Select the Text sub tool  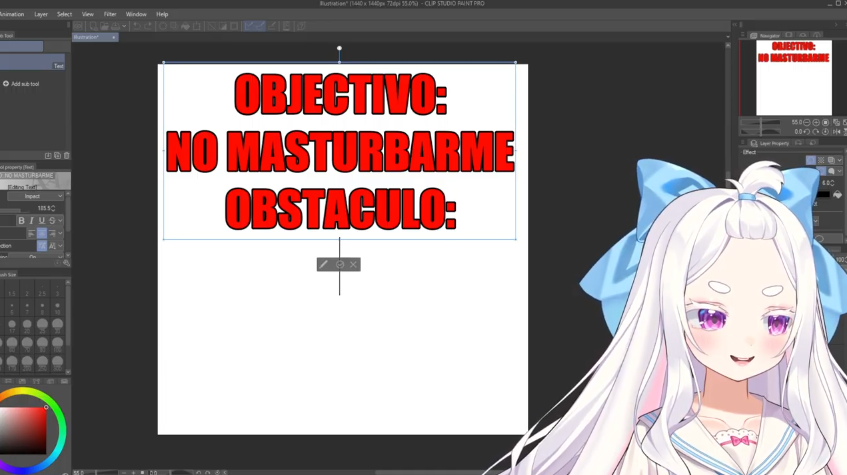pos(32,62)
